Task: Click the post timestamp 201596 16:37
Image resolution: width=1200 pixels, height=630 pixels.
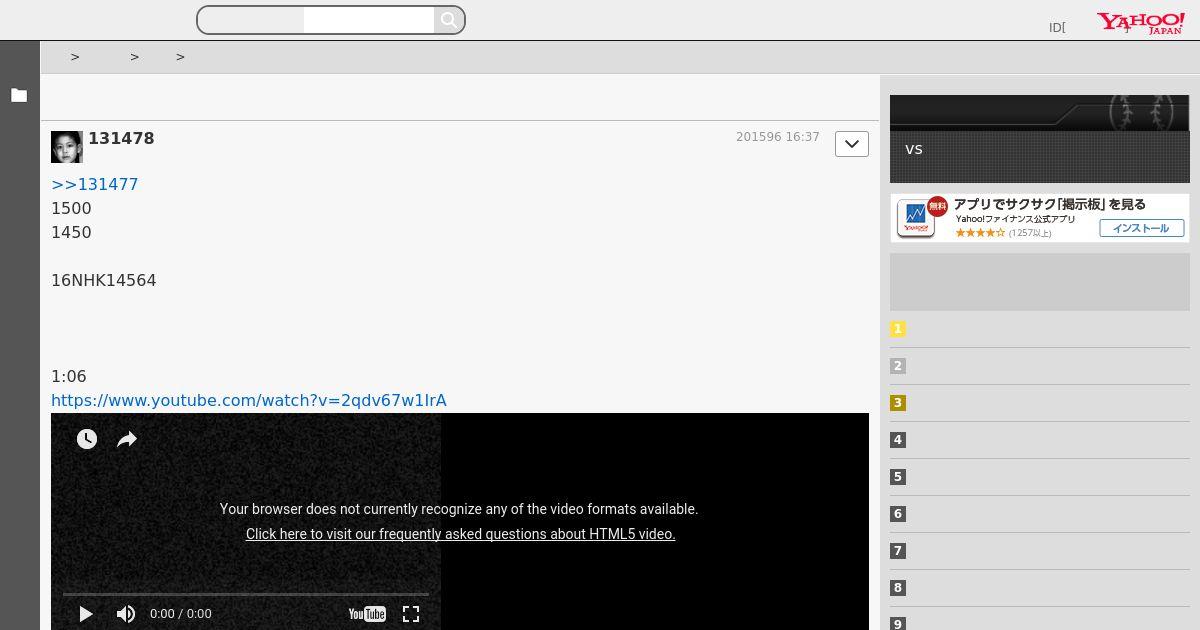Action: coord(778,137)
